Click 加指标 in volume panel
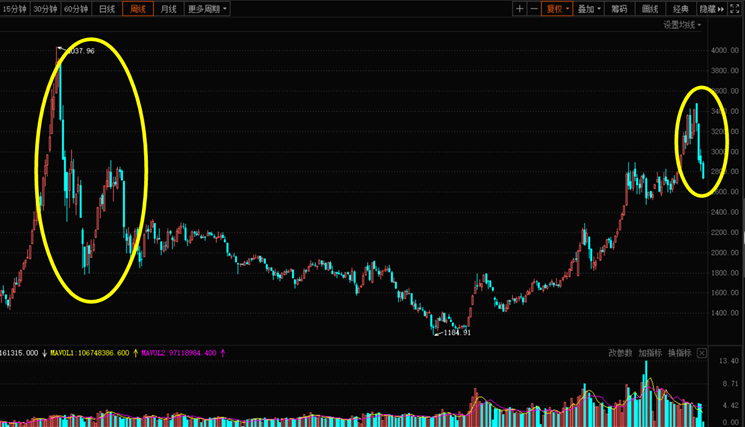The height and width of the screenshot is (427, 745). (x=649, y=353)
